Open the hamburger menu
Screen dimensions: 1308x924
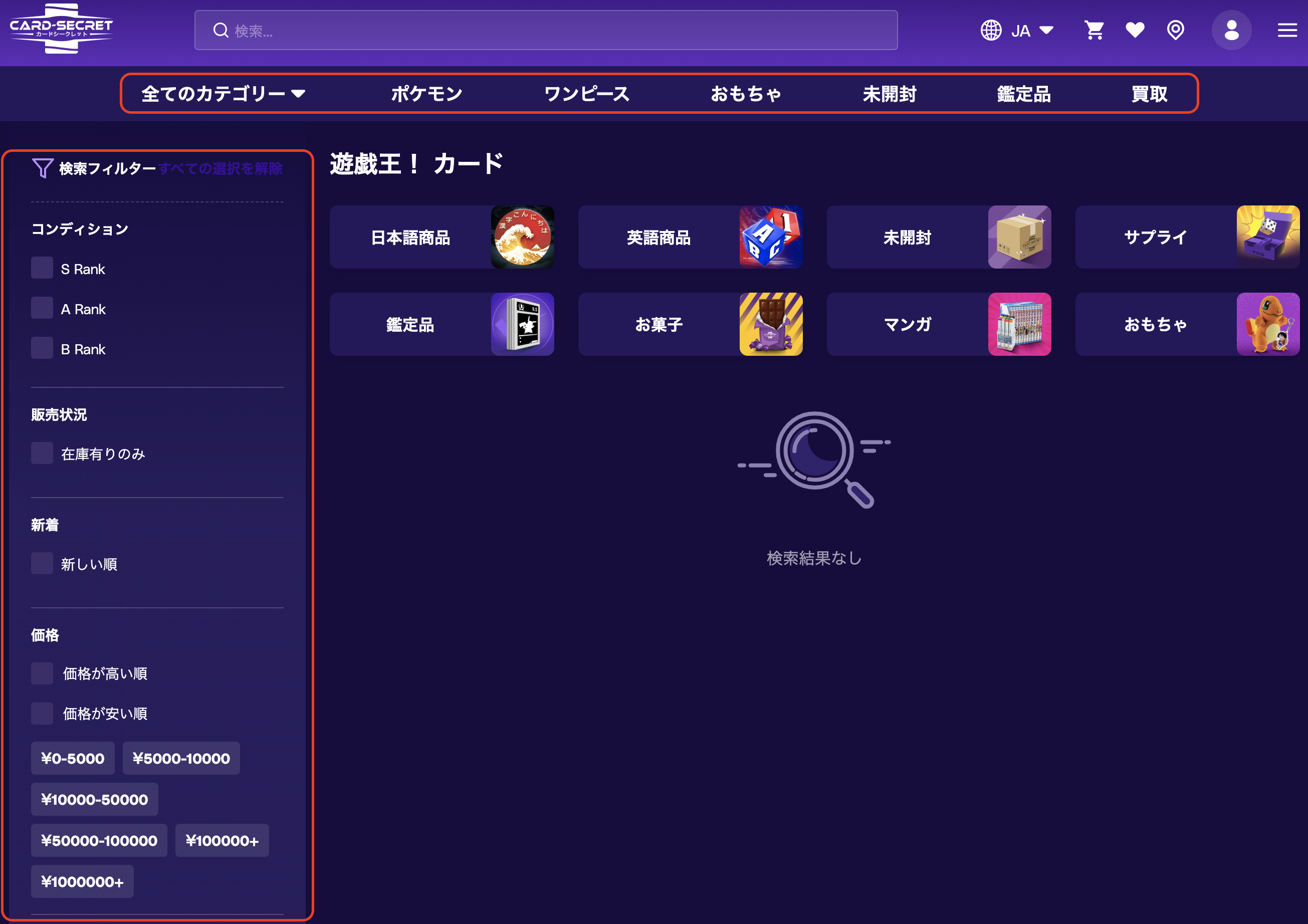(1287, 30)
